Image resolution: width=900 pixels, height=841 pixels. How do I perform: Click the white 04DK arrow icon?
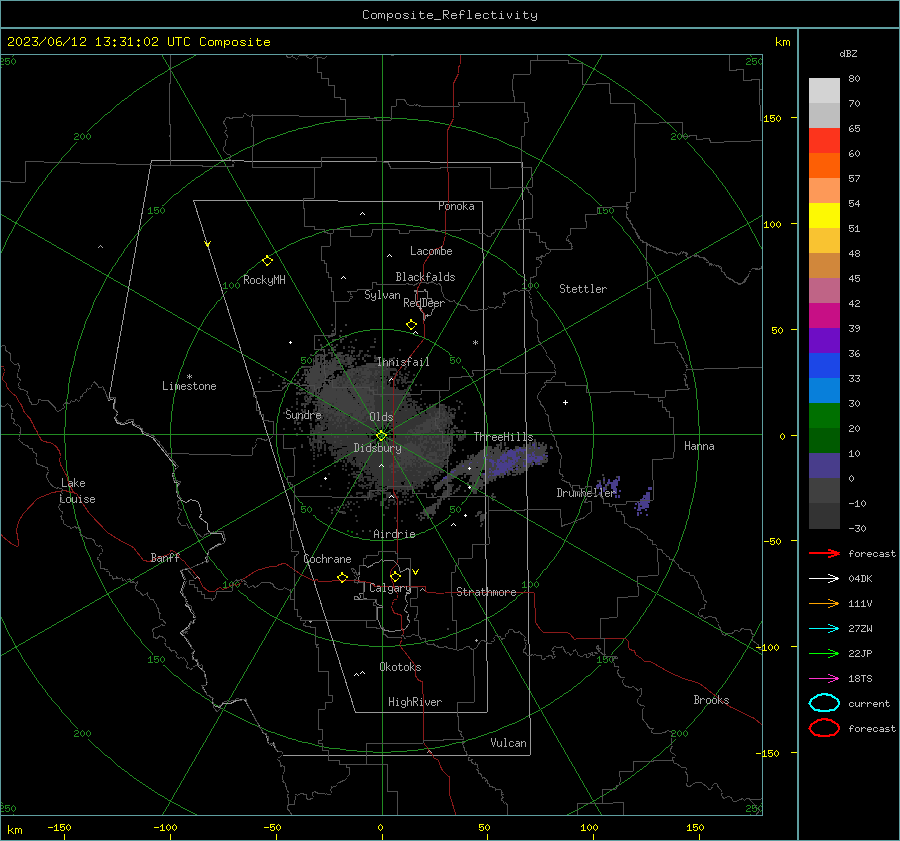(824, 578)
